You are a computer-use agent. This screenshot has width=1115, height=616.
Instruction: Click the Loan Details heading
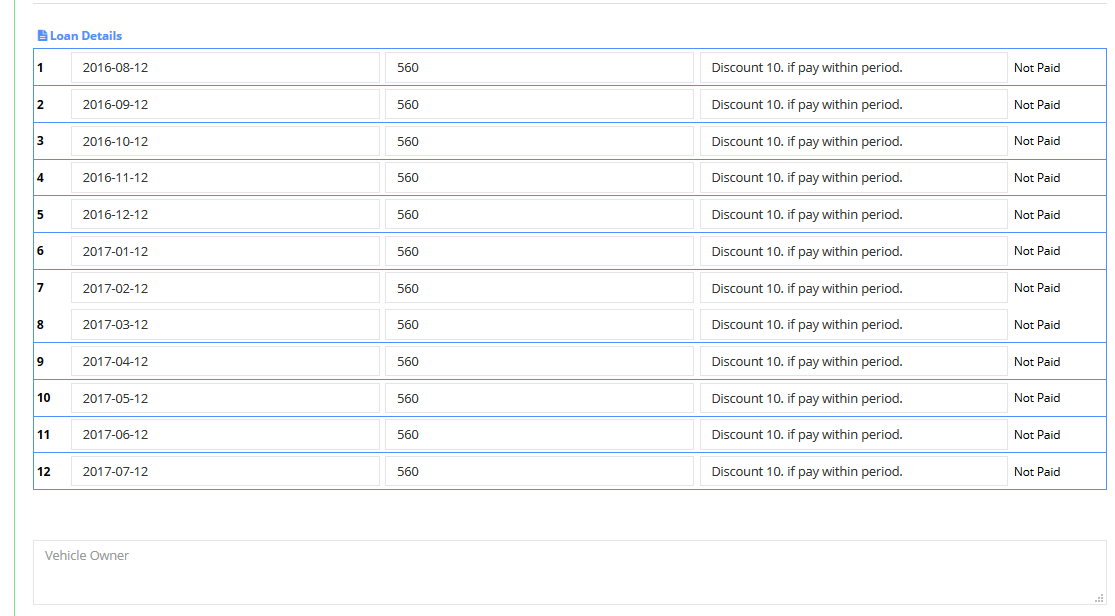(x=85, y=36)
